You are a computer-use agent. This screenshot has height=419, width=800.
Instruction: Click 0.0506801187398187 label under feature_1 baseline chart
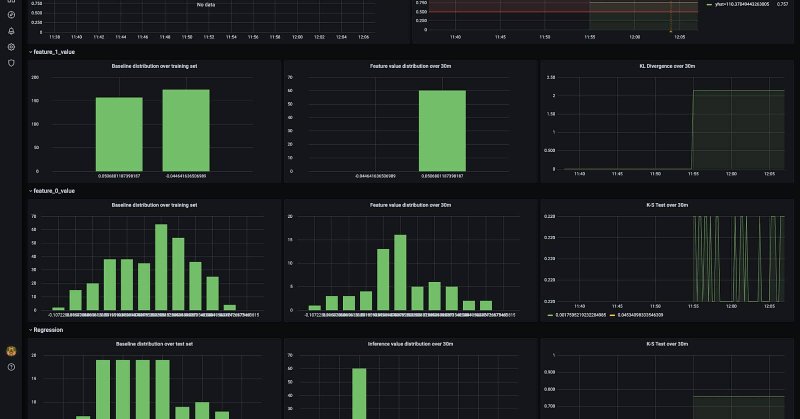[119, 176]
